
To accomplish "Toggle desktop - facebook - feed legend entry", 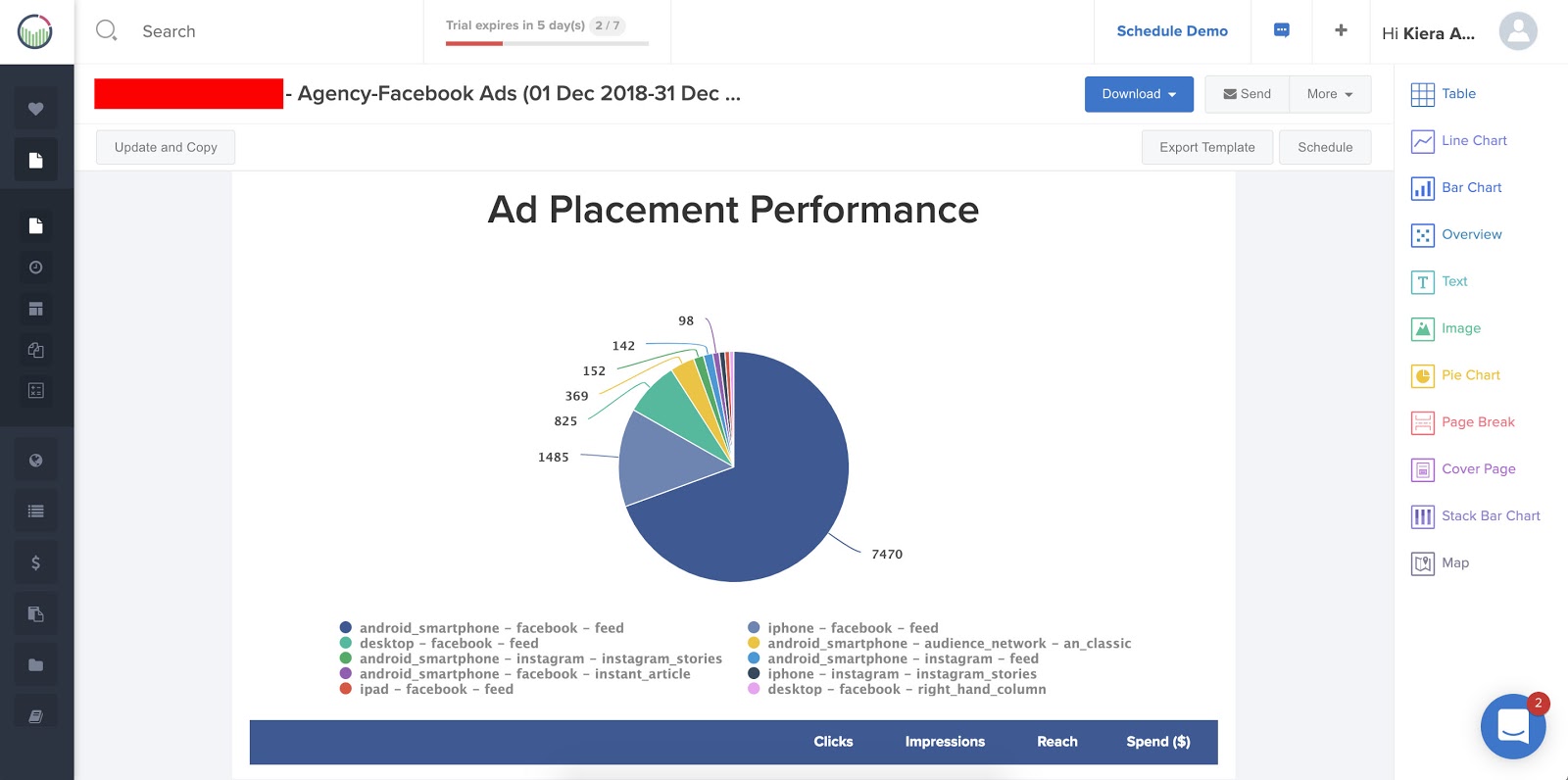I will (439, 644).
